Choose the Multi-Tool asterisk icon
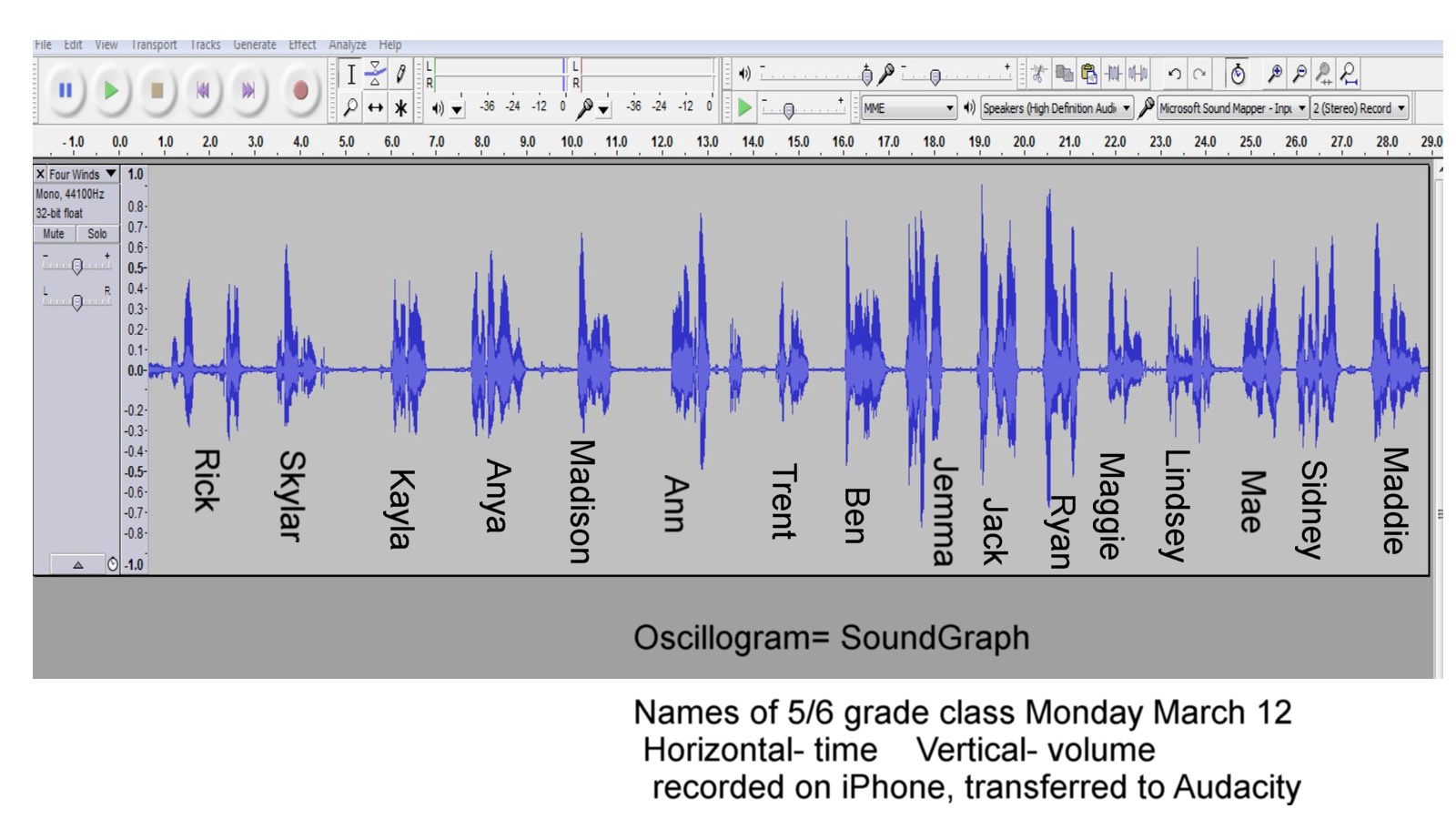This screenshot has height=819, width=1456. click(x=400, y=108)
